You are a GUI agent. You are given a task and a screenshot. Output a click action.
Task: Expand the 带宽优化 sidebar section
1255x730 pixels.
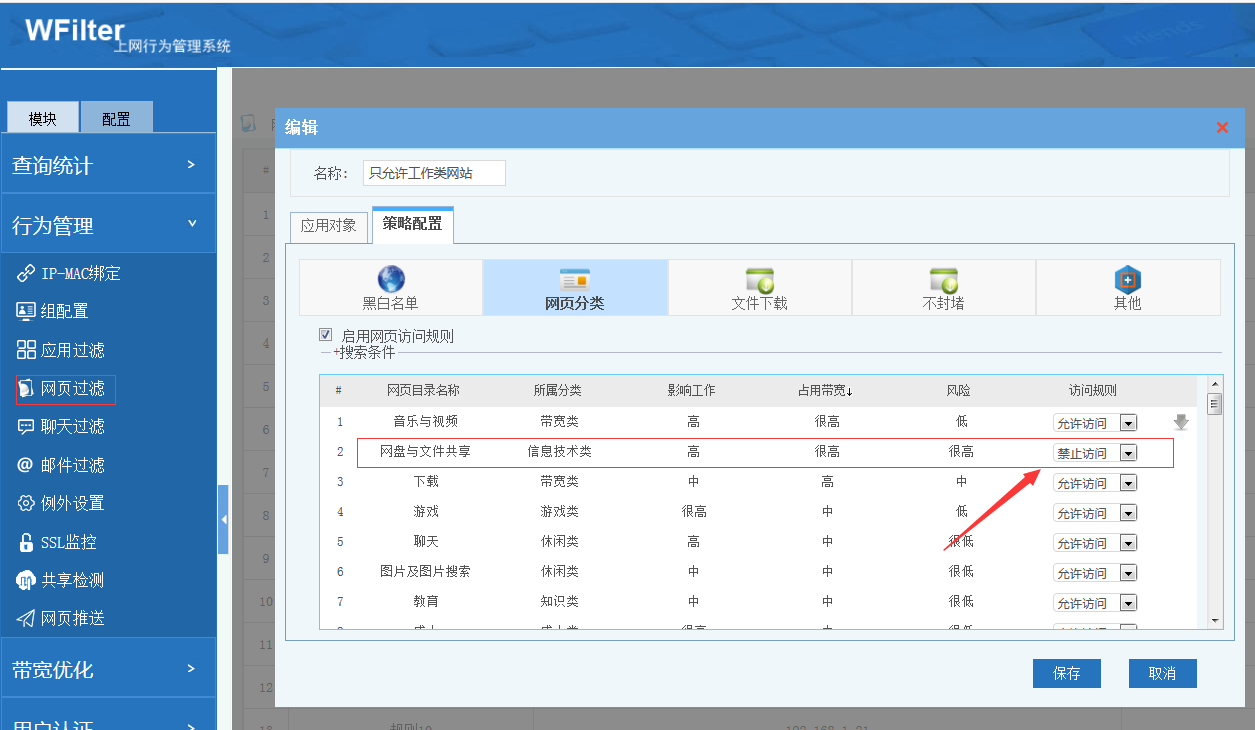(107, 669)
